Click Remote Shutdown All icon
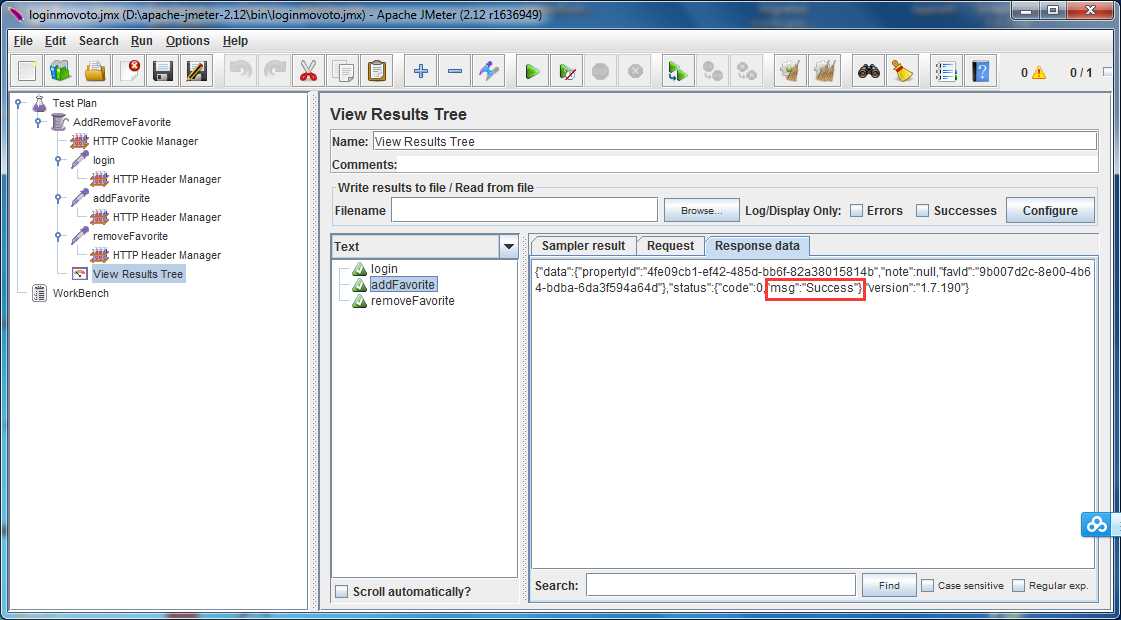Viewport: 1121px width, 620px height. pos(746,72)
